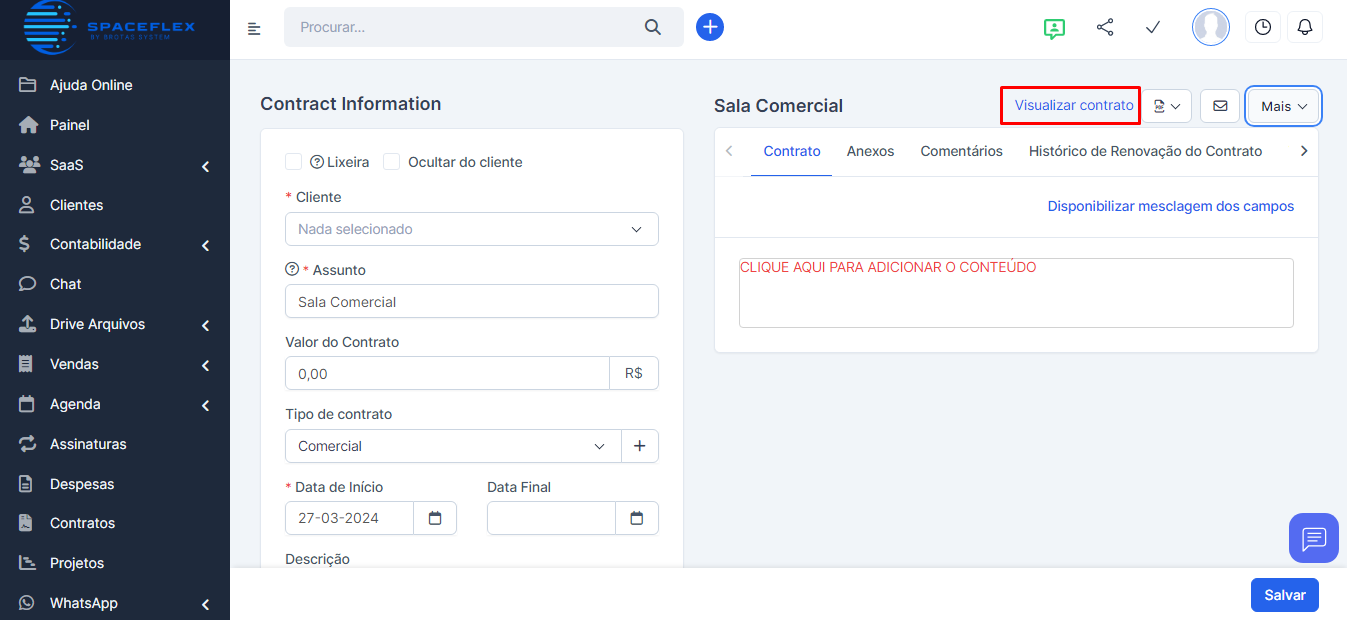Open the Mais dropdown button
Image resolution: width=1347 pixels, height=620 pixels.
[1283, 106]
